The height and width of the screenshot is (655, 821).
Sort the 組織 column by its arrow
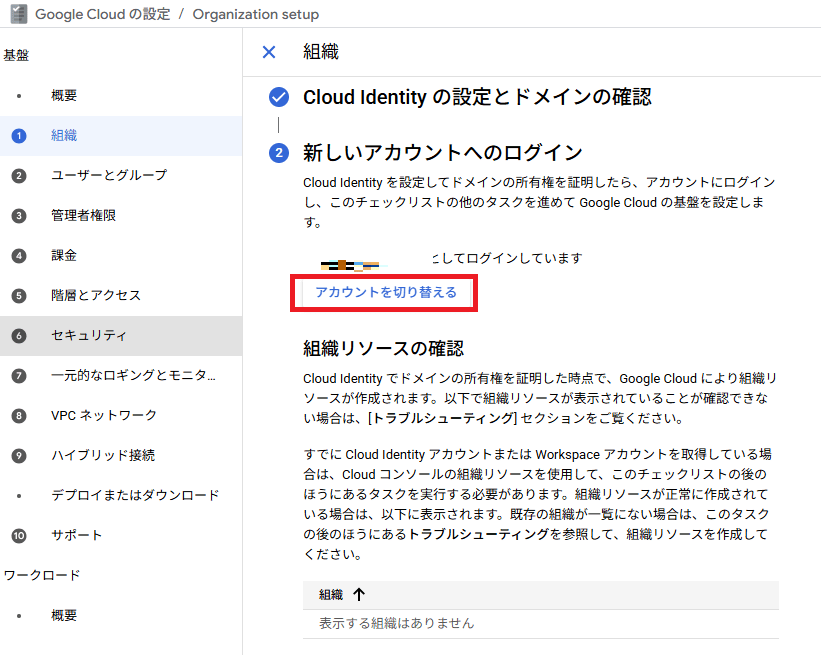pos(359,594)
